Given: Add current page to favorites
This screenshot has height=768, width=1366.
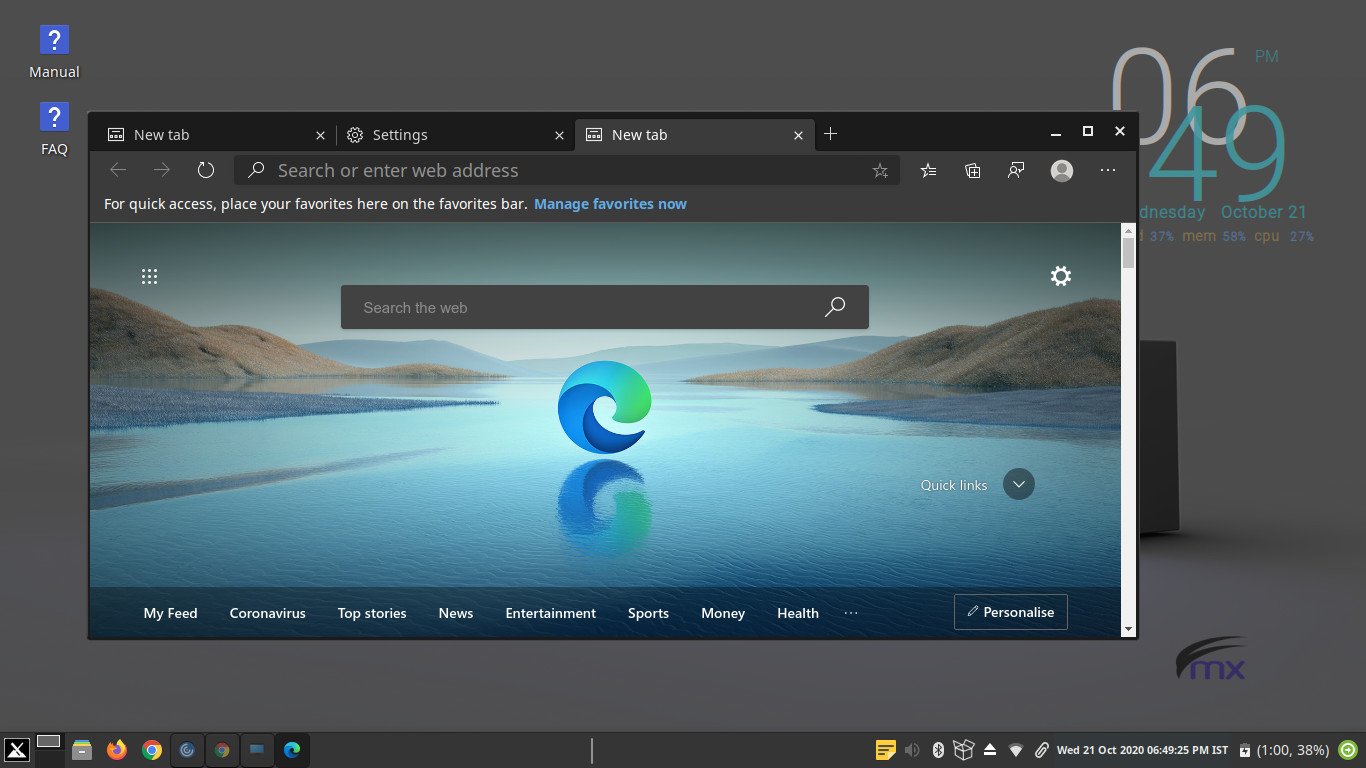Looking at the screenshot, I should coord(880,170).
